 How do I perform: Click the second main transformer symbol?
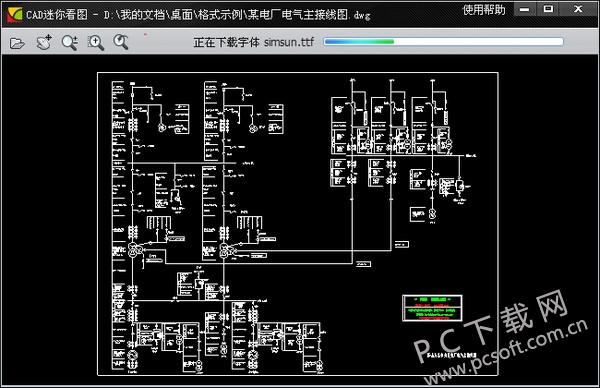coord(225,251)
